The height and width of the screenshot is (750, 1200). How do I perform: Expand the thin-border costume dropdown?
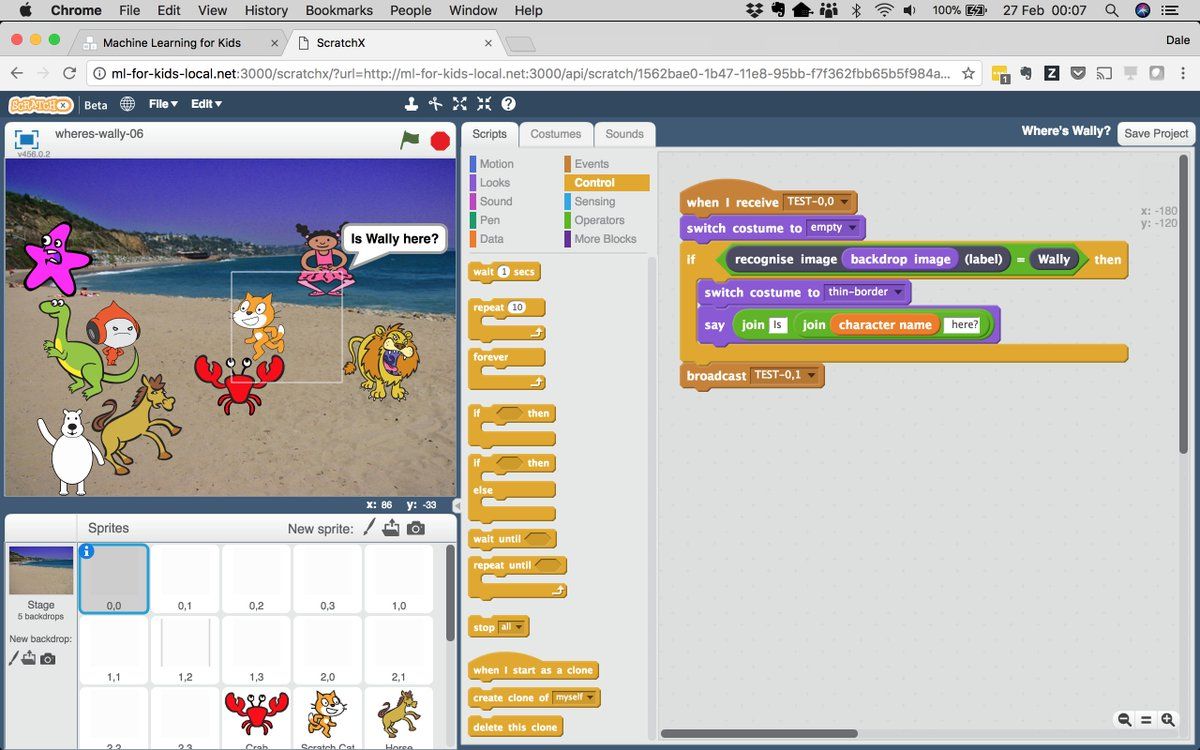898,292
